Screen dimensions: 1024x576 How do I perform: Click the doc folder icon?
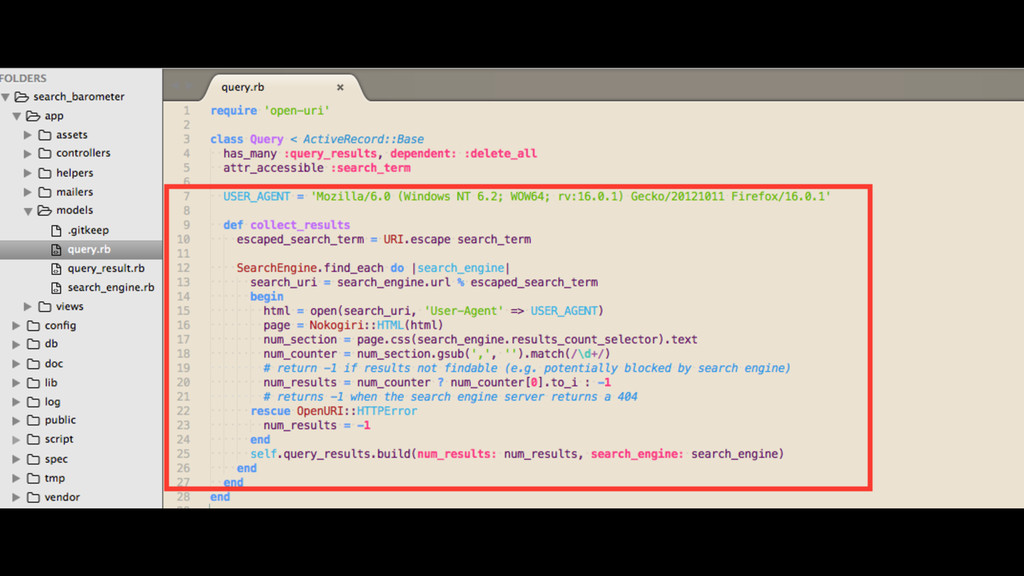[x=33, y=364]
